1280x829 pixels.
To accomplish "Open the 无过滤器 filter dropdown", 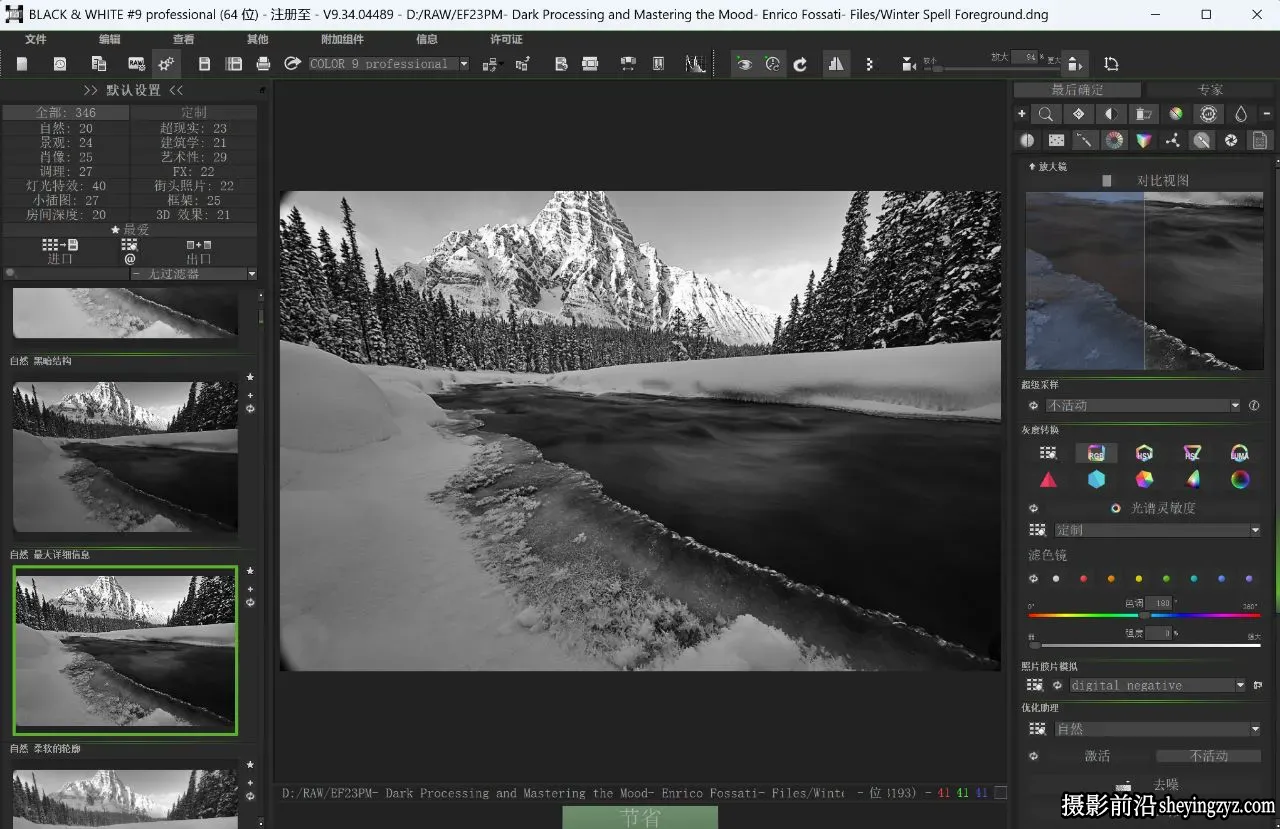I will (193, 274).
